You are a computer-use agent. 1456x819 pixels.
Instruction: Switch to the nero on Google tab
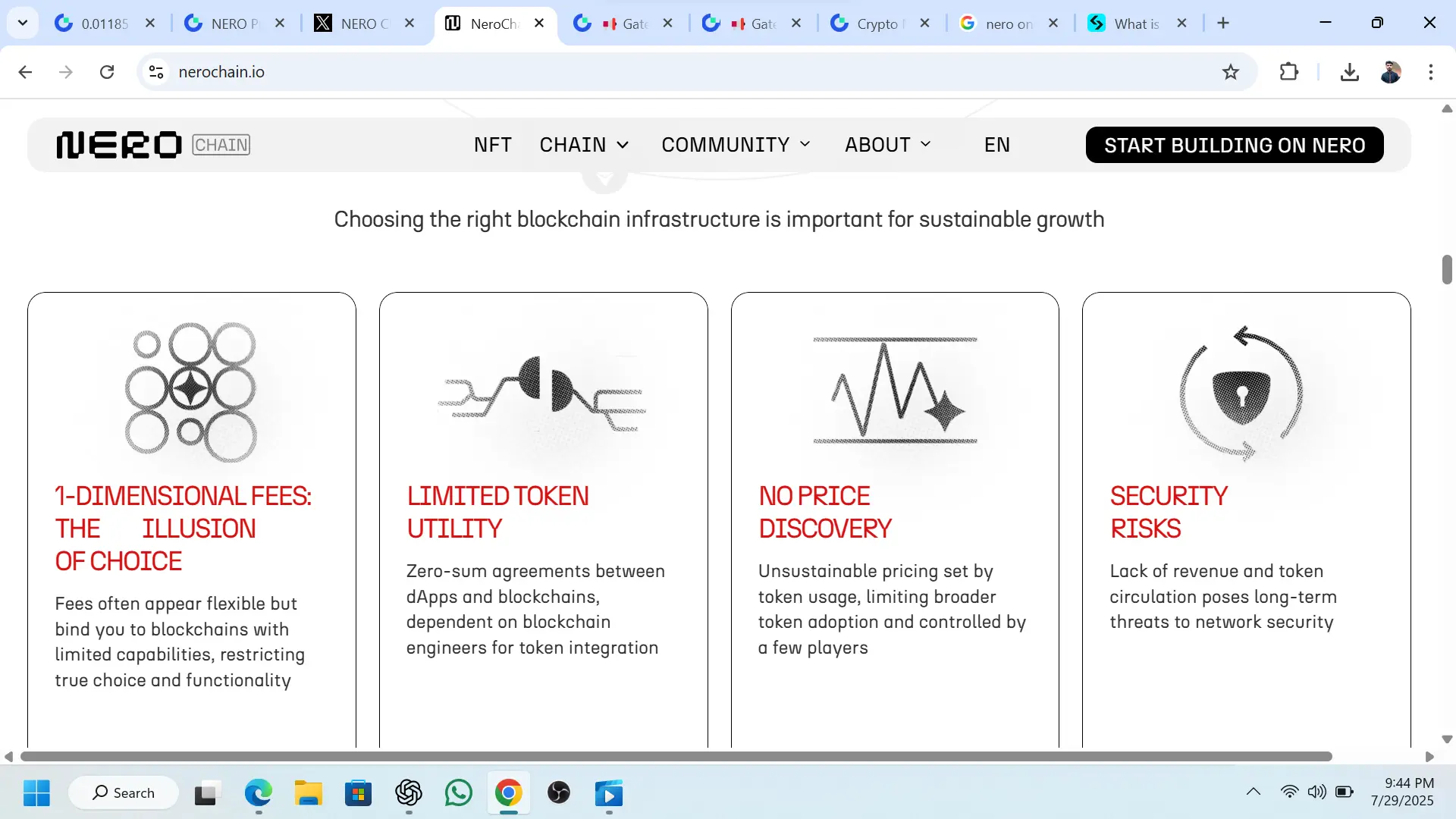pyautogui.click(x=1009, y=24)
